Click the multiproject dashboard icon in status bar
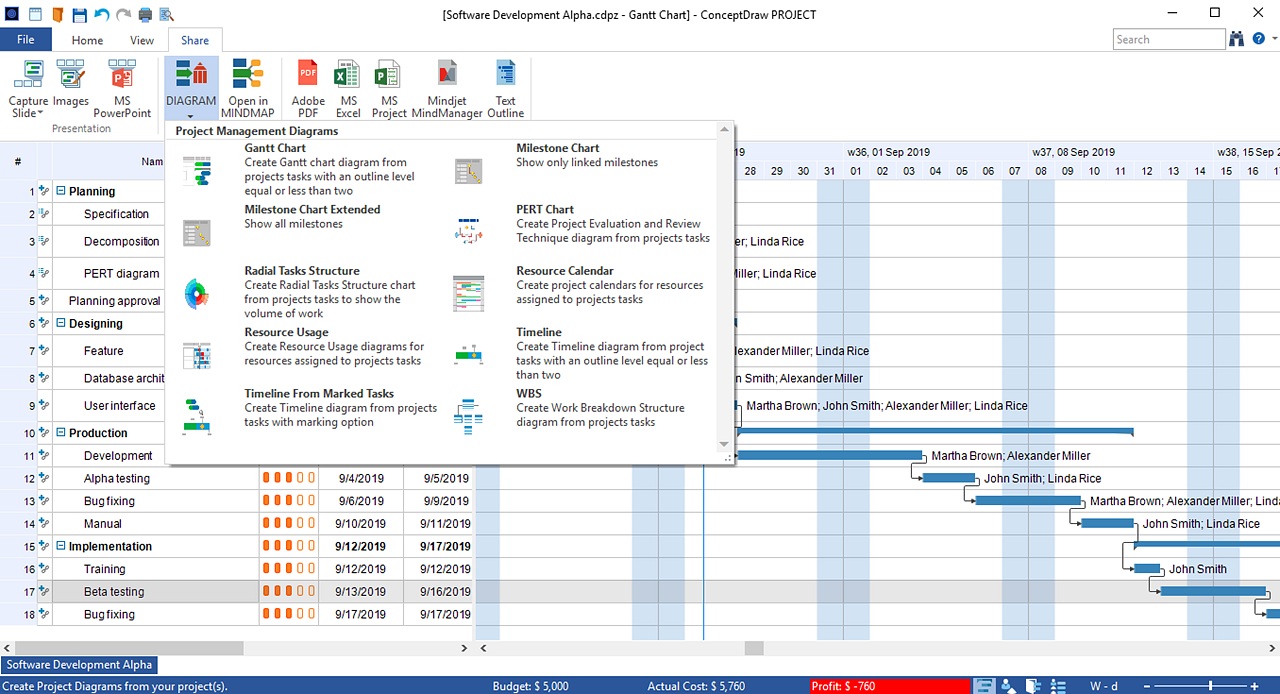 pos(1033,686)
